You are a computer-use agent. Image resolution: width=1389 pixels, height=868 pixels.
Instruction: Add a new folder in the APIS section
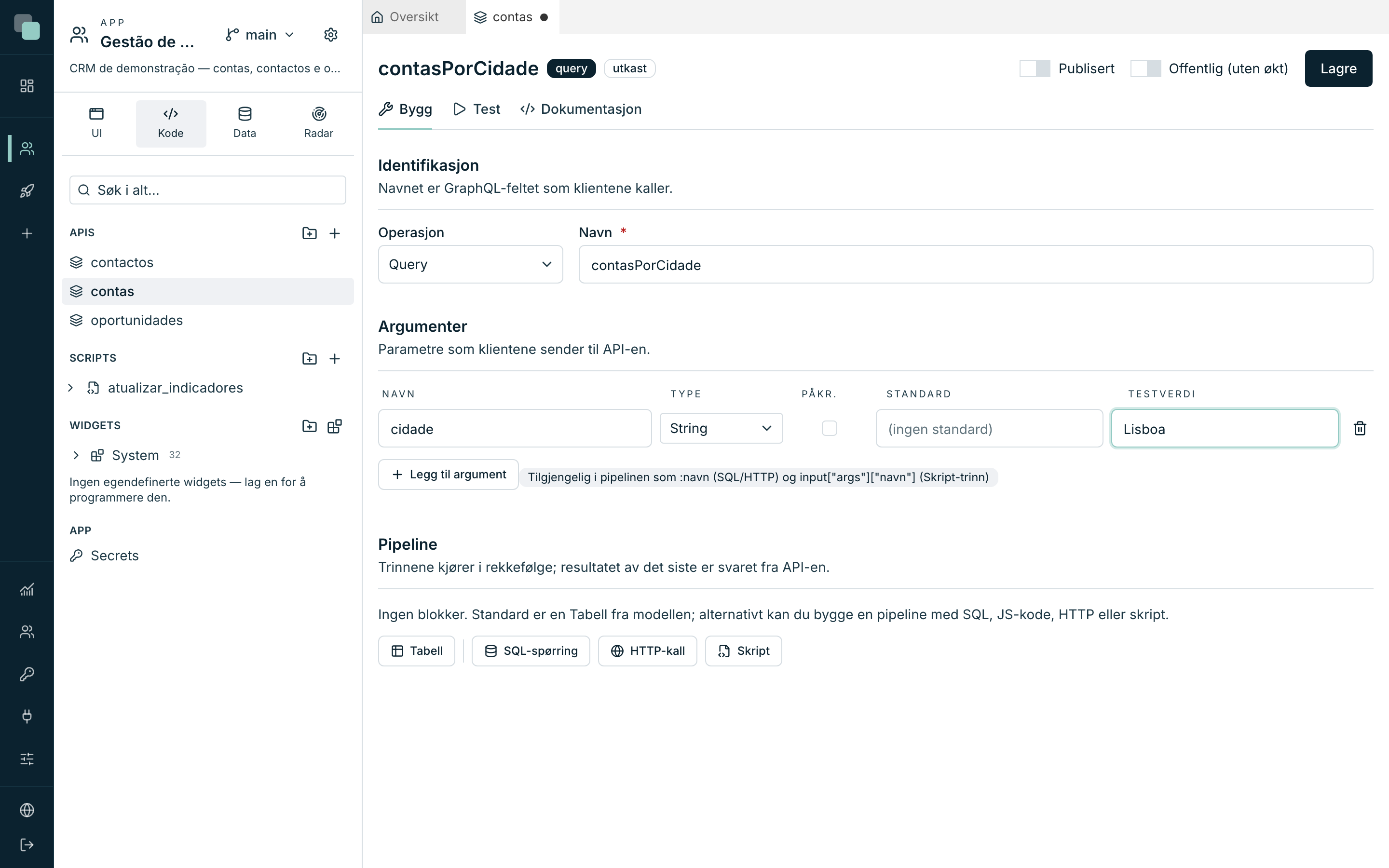point(309,233)
